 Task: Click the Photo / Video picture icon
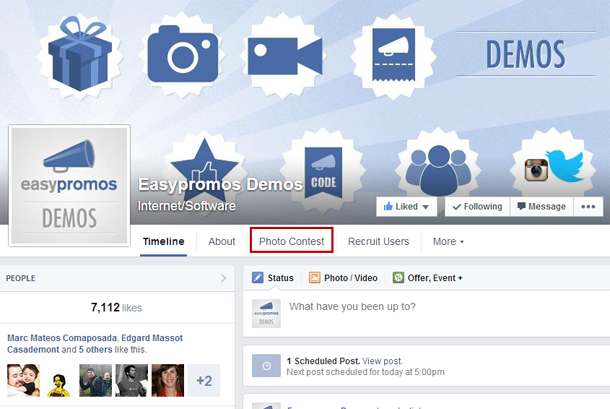coord(314,277)
